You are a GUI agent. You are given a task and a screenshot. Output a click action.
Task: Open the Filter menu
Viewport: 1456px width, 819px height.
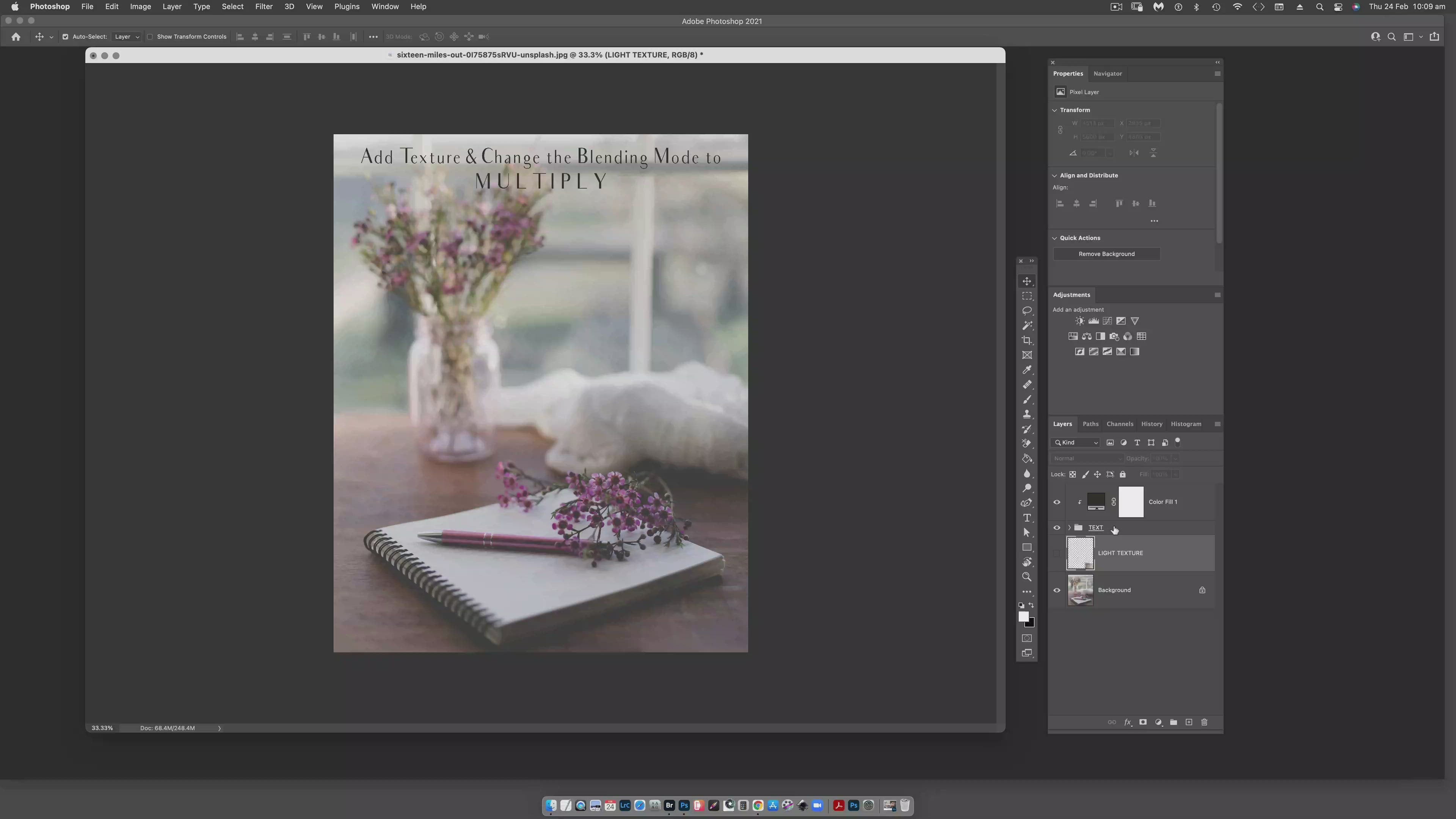pyautogui.click(x=264, y=7)
